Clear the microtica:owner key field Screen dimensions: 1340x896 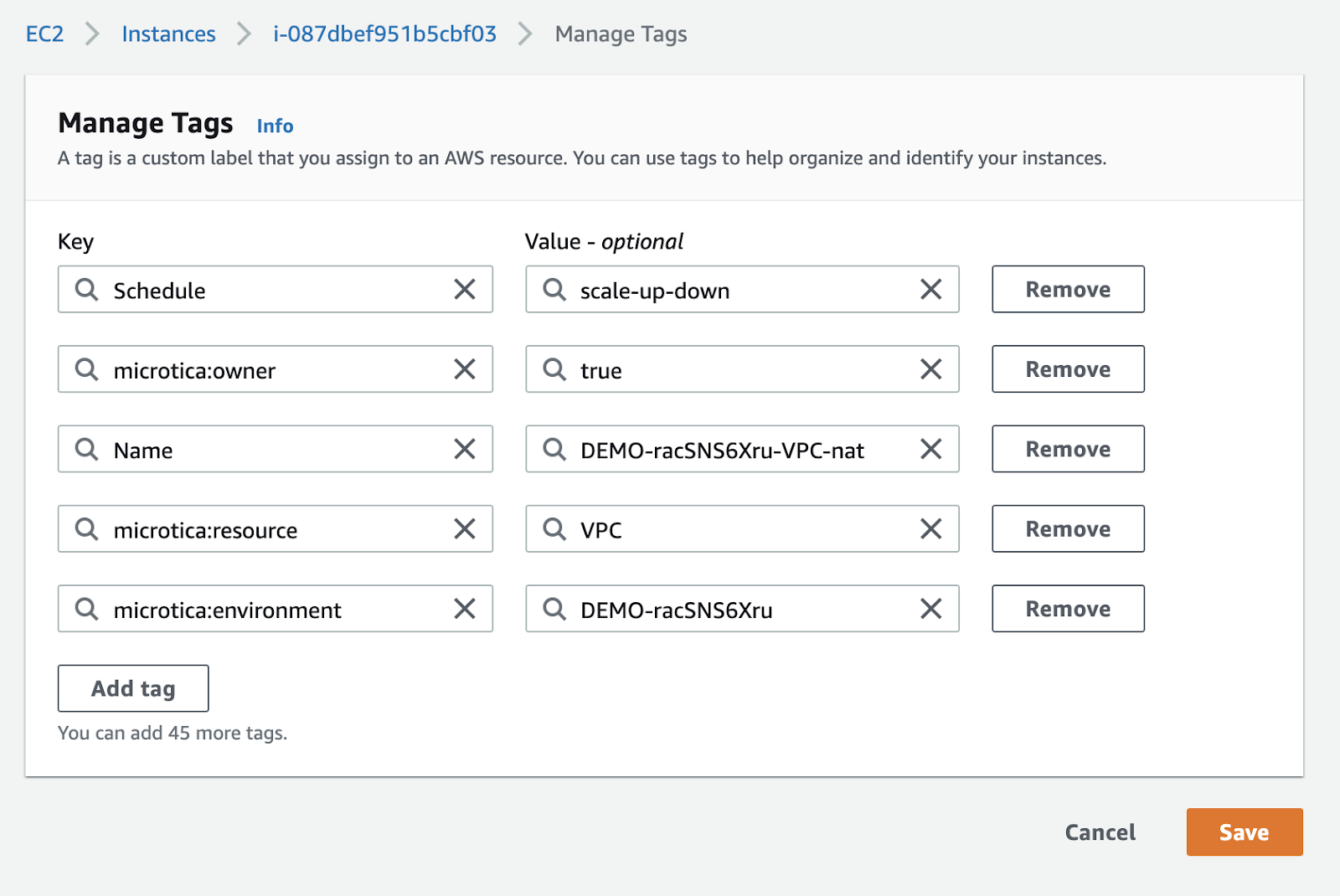(x=465, y=369)
